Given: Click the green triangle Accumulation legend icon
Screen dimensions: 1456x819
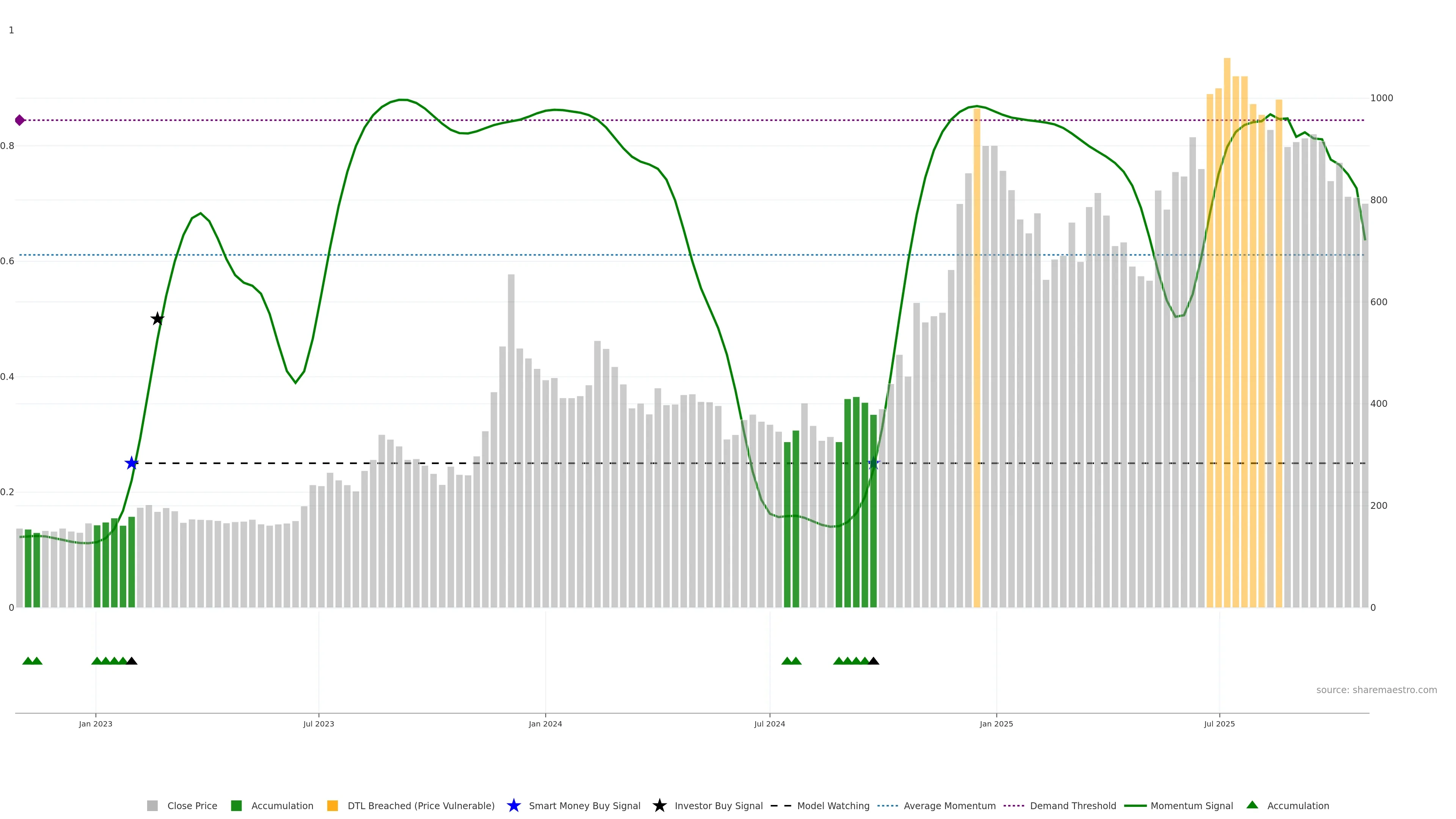Looking at the screenshot, I should coord(1252,805).
